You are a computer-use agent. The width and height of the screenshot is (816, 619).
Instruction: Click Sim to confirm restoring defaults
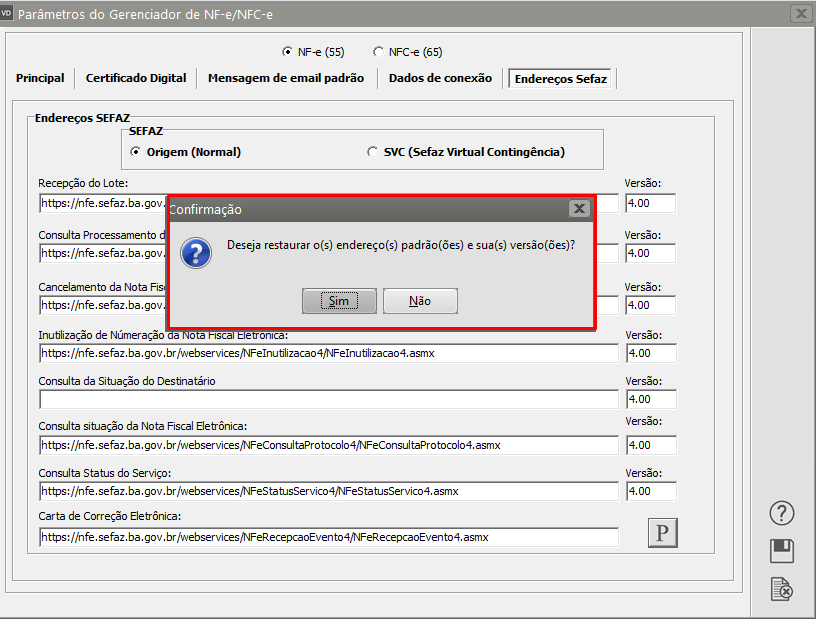339,301
